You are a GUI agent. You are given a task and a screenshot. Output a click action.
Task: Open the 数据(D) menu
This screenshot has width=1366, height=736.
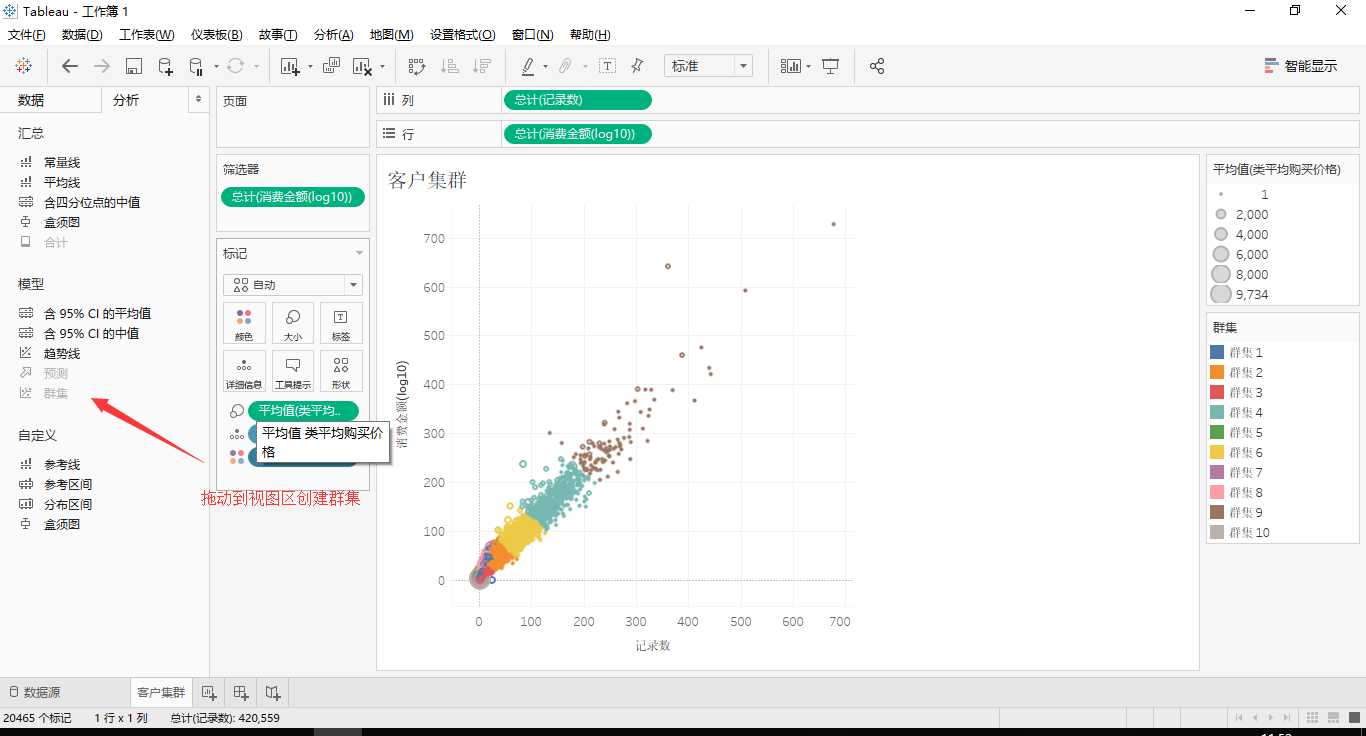point(82,34)
